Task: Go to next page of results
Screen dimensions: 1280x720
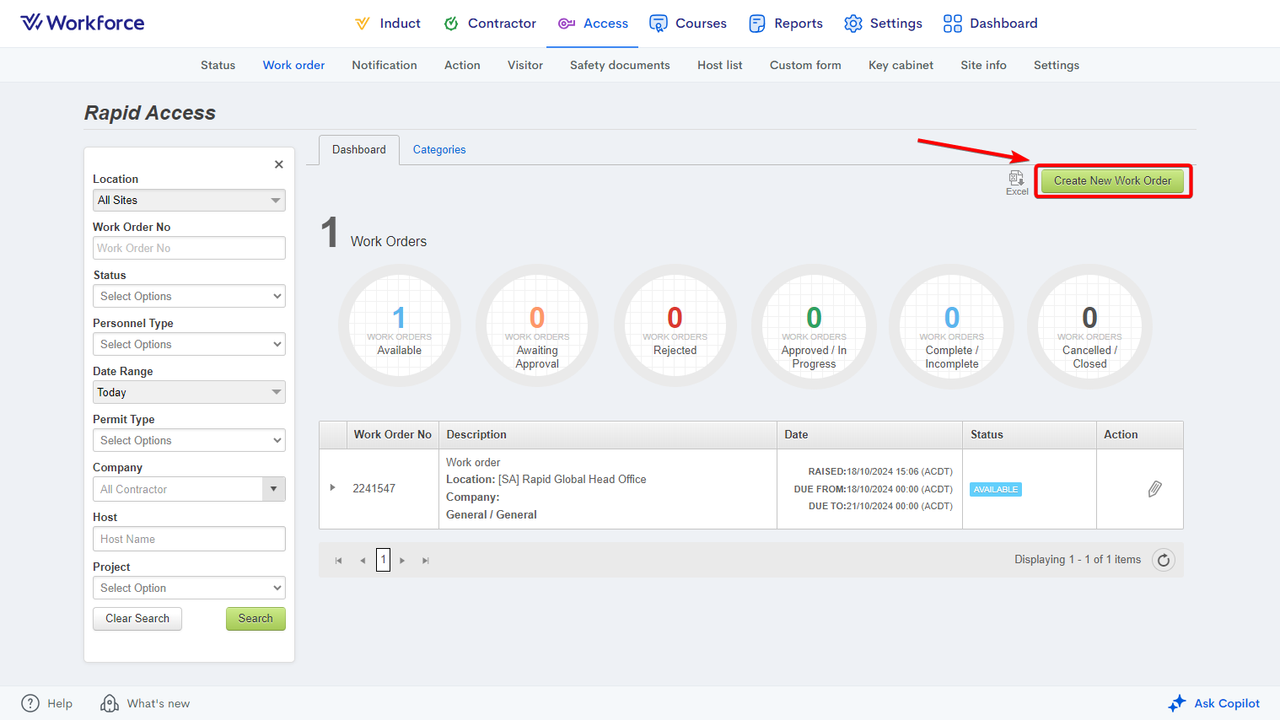Action: [402, 560]
